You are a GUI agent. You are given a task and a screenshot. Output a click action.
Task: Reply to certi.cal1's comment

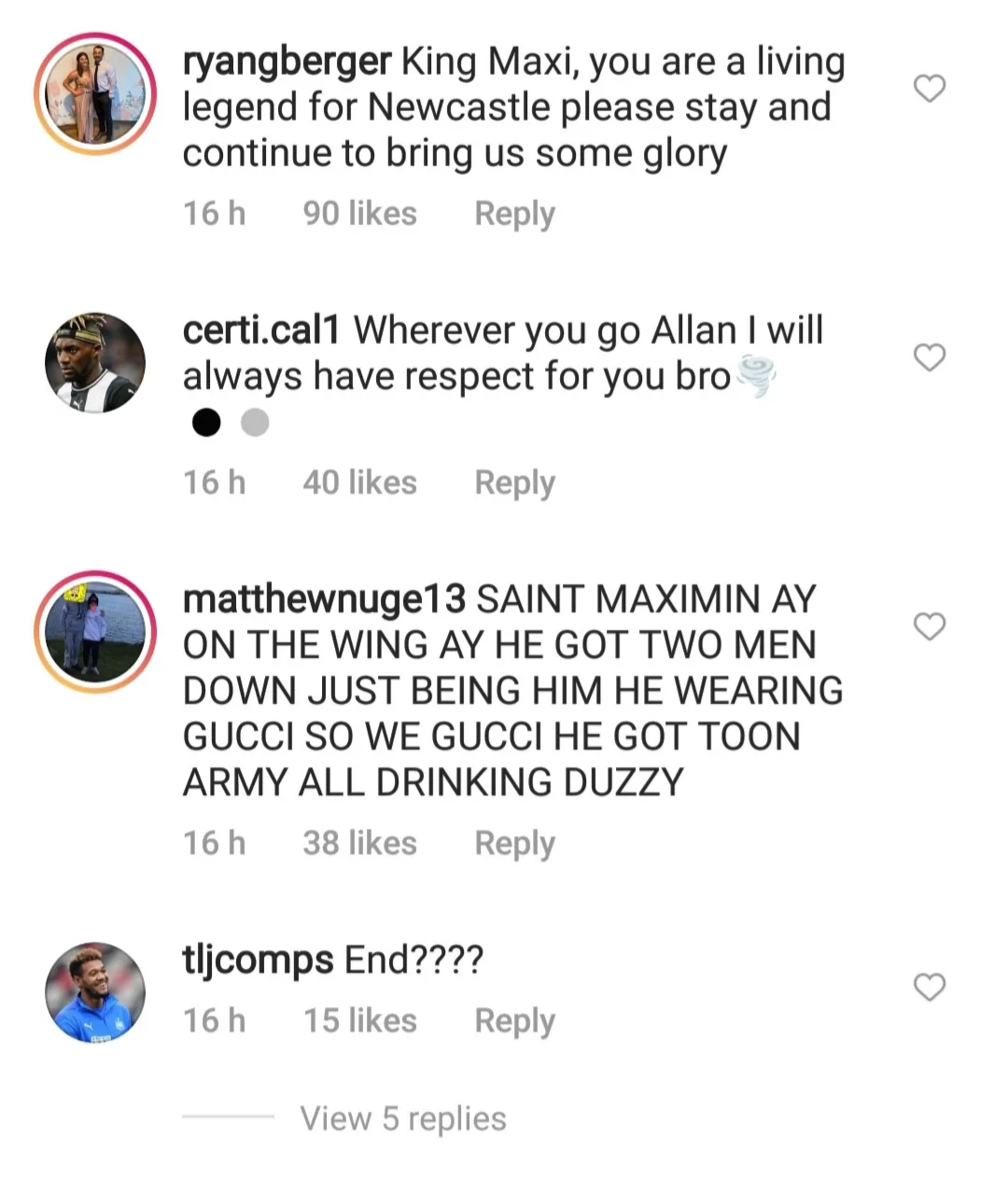coord(514,483)
